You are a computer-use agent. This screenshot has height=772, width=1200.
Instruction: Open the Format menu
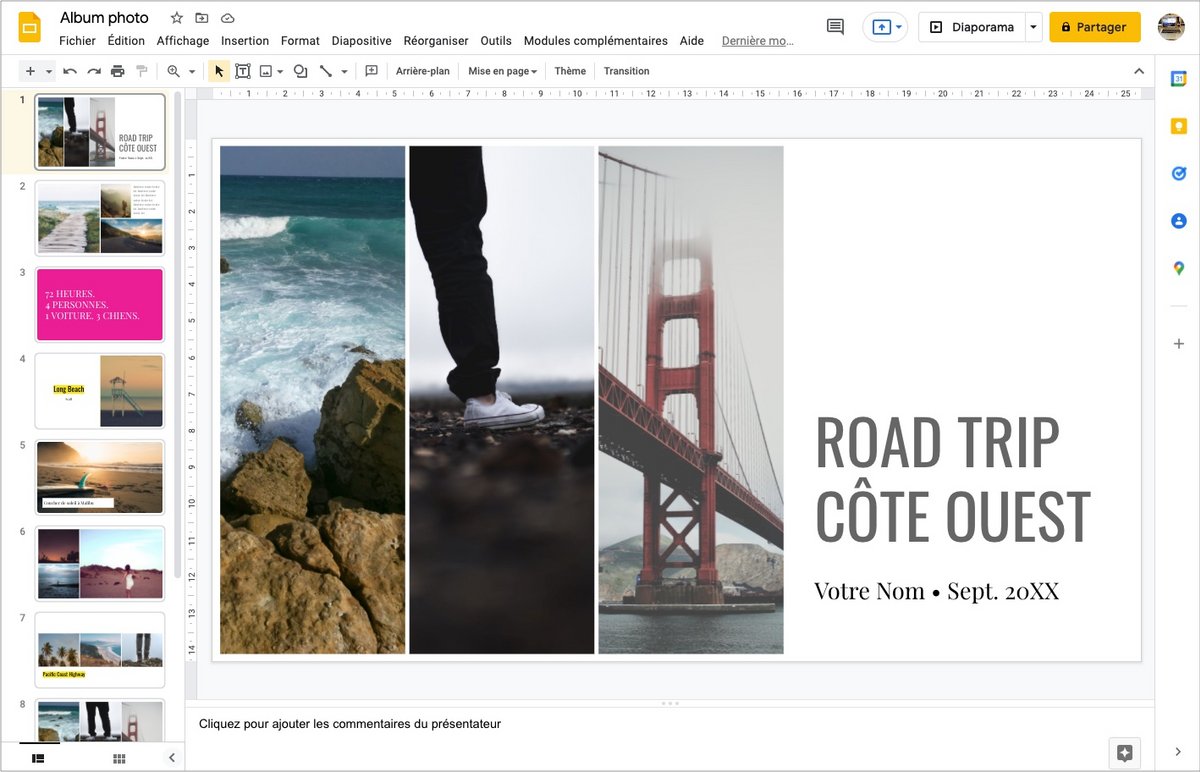pyautogui.click(x=300, y=41)
